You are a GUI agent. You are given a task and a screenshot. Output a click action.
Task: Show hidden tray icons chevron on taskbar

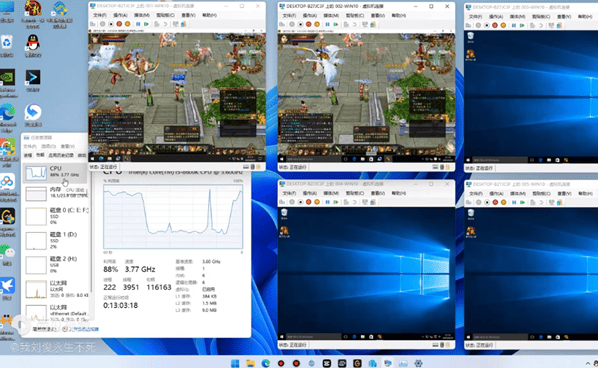[x=588, y=363]
